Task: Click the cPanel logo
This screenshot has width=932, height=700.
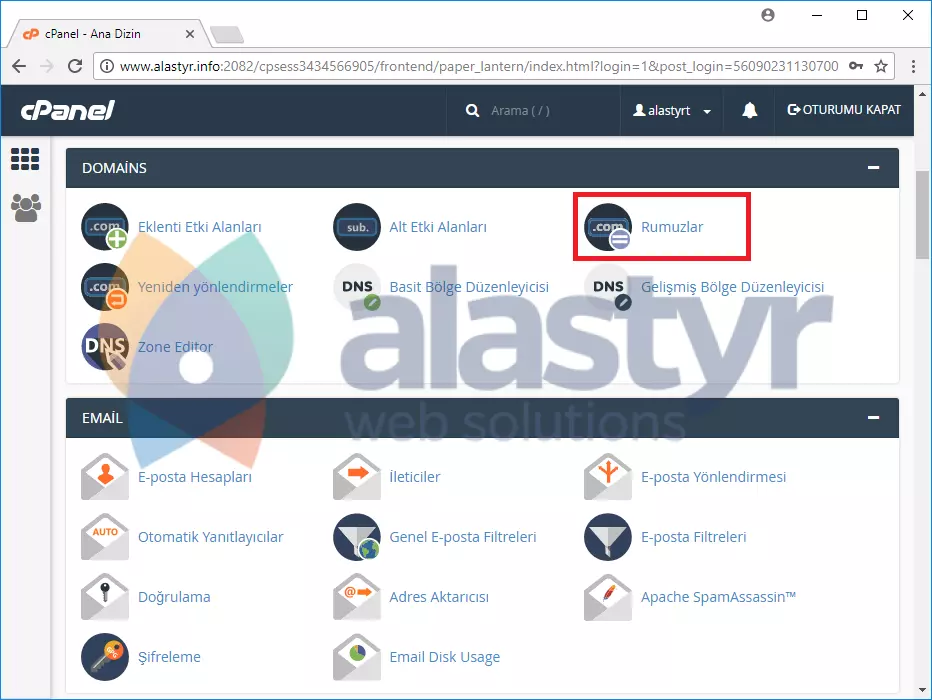Action: (68, 111)
